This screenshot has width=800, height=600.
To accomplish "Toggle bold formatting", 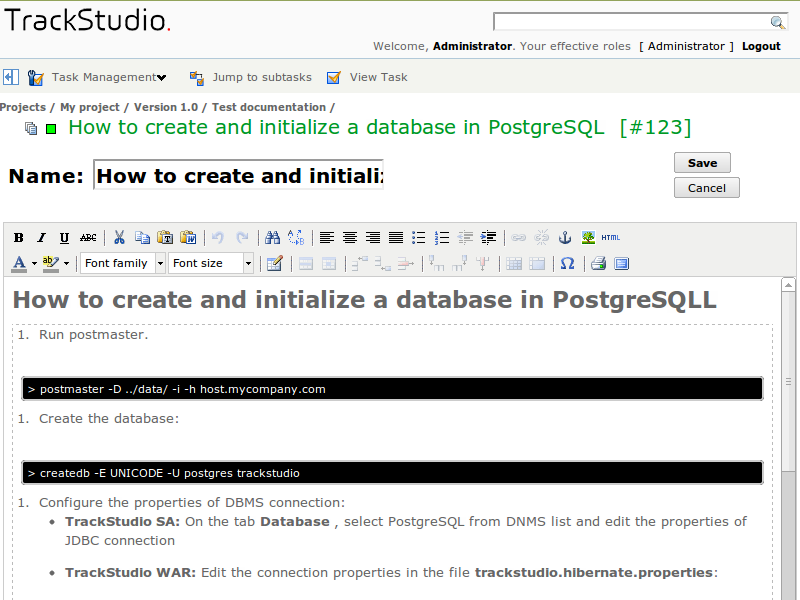I will 19,237.
